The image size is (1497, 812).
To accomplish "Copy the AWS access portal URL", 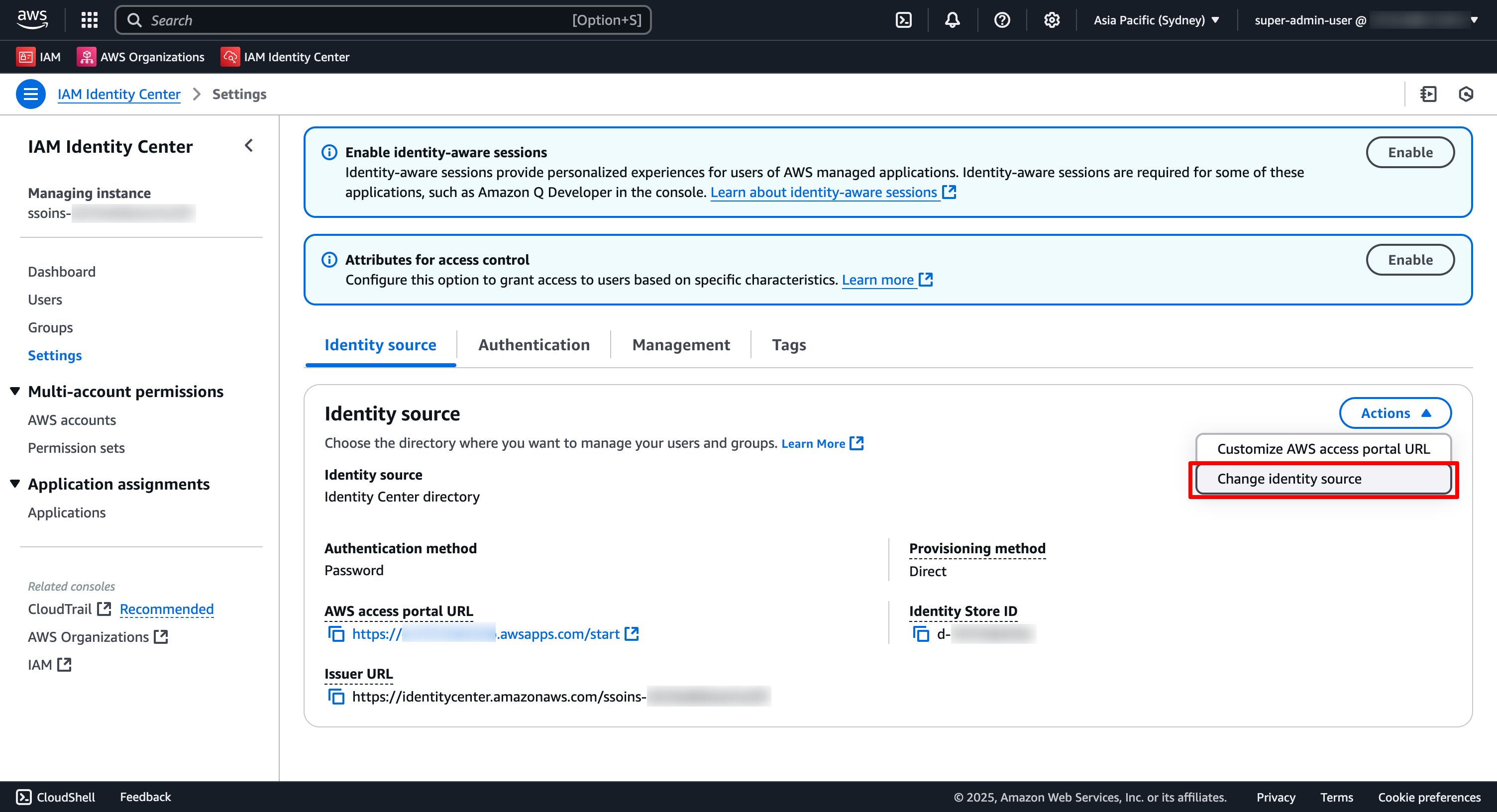I will 336,634.
